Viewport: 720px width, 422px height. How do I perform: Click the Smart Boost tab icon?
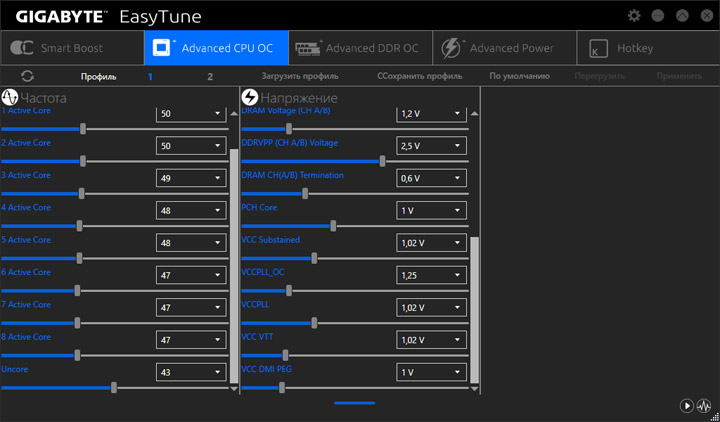coord(22,48)
